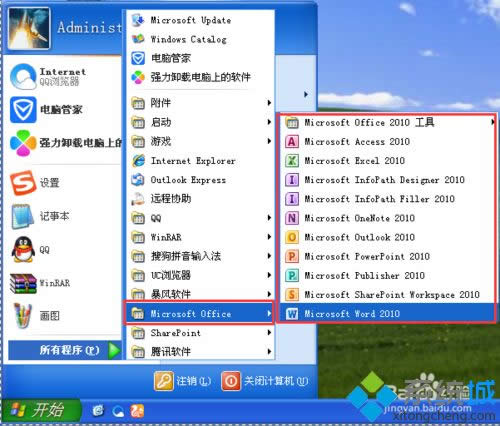Click the Microsoft PowerPoint 2010 icon
The image size is (500, 426).
292,256
